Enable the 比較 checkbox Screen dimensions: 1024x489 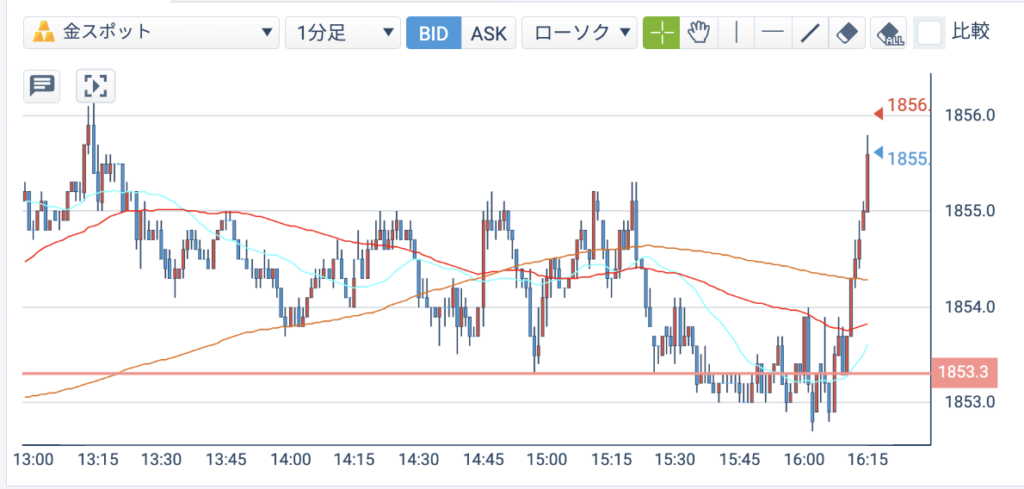[x=929, y=33]
